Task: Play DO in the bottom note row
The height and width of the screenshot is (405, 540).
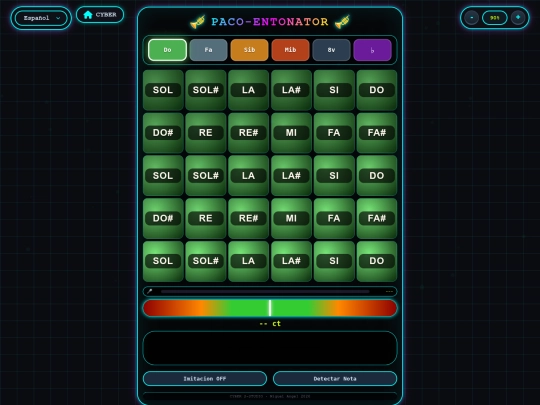Action: 376,261
